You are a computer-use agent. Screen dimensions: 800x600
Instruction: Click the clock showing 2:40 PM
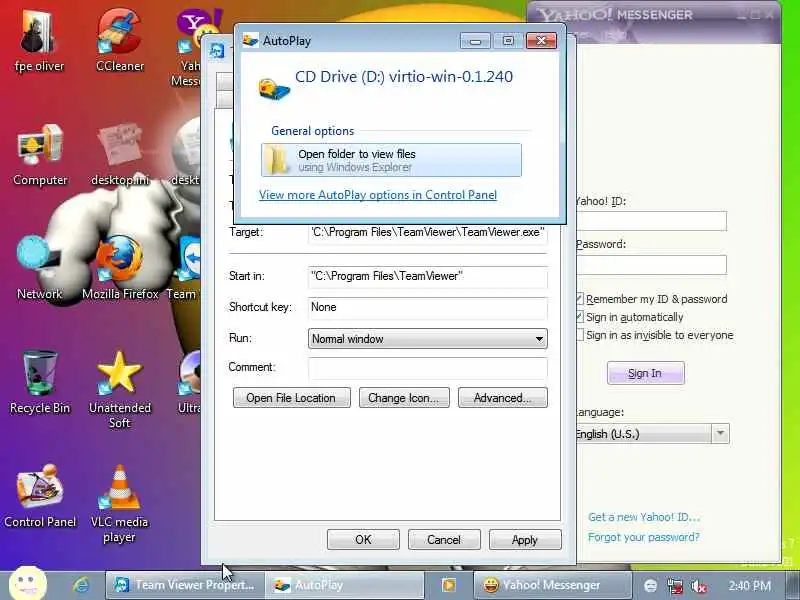point(749,585)
